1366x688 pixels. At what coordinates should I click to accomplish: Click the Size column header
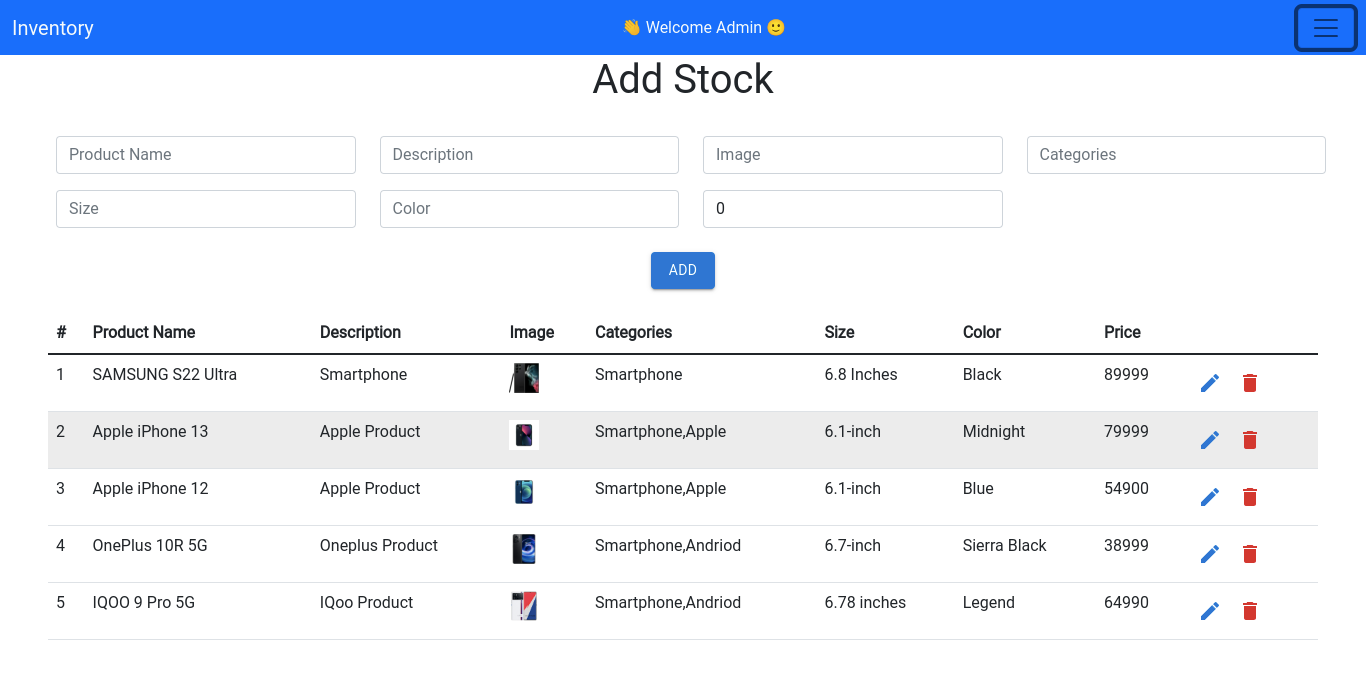(839, 332)
